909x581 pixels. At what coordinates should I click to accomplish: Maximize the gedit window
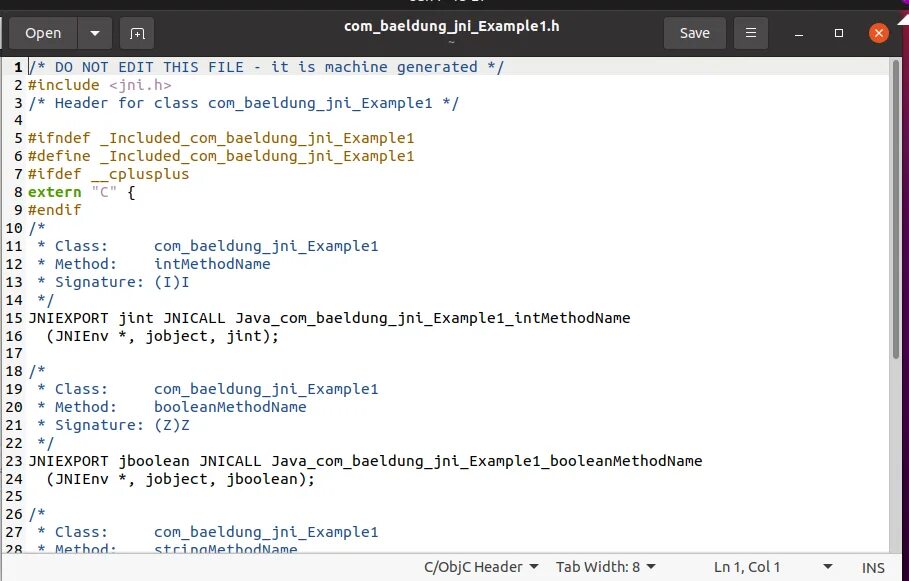838,33
